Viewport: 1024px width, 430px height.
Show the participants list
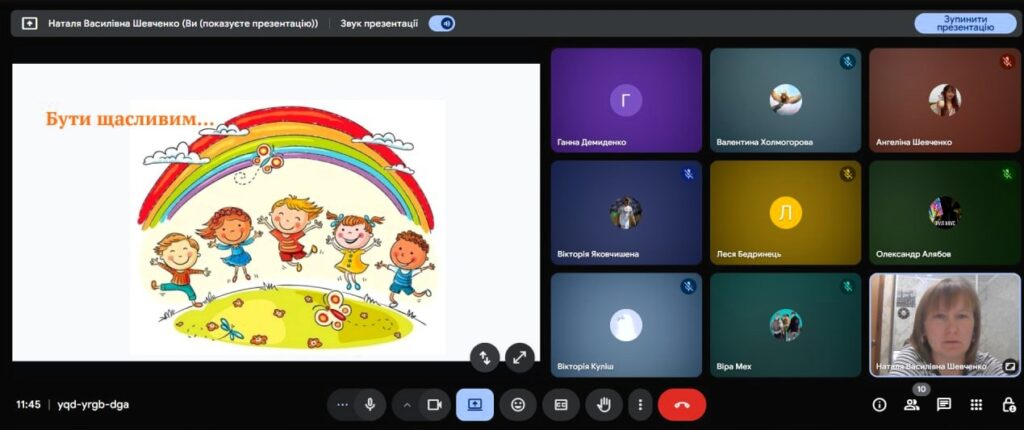click(x=911, y=404)
